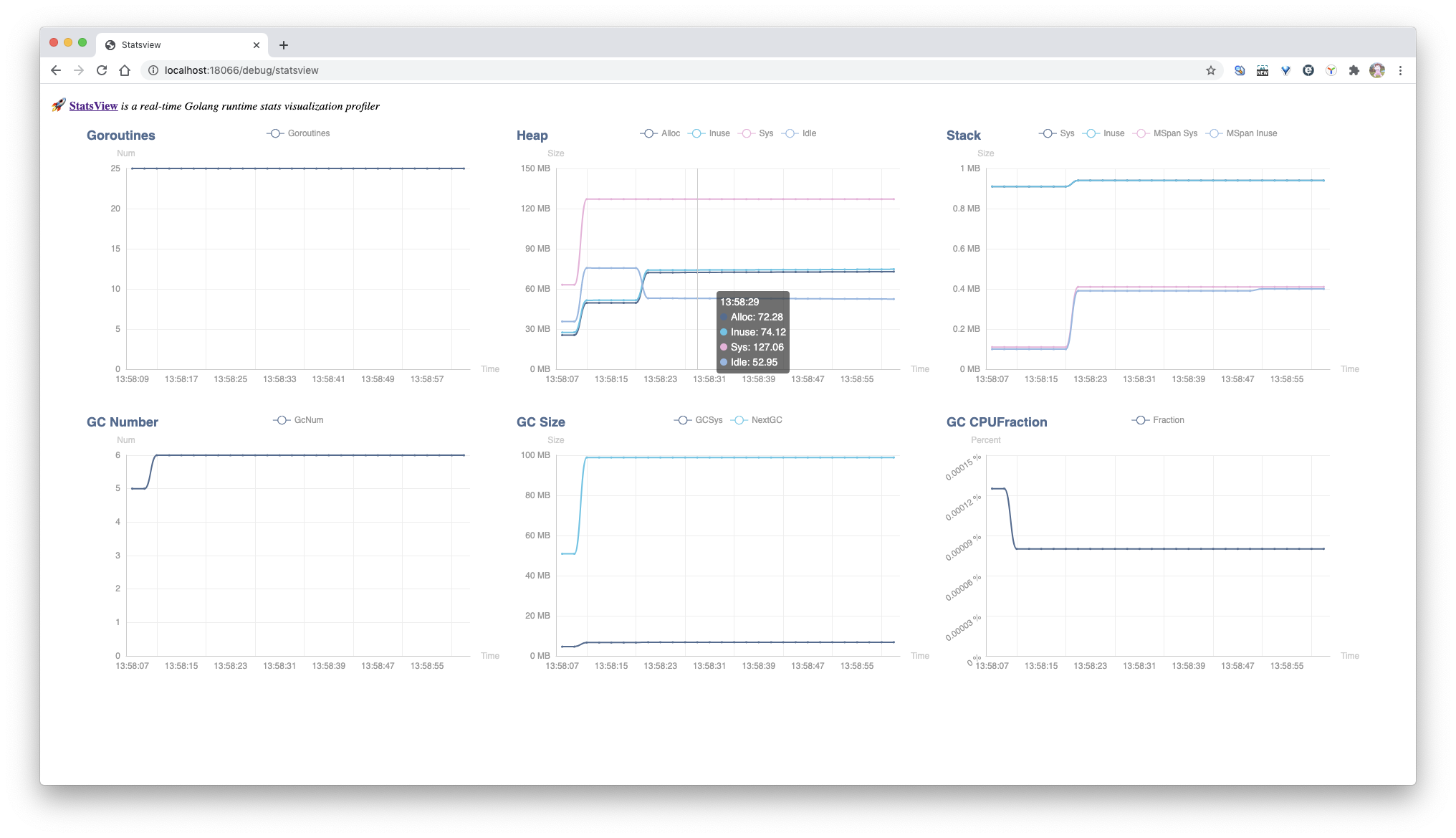Toggle the Heap Inuse legend series

coord(709,133)
